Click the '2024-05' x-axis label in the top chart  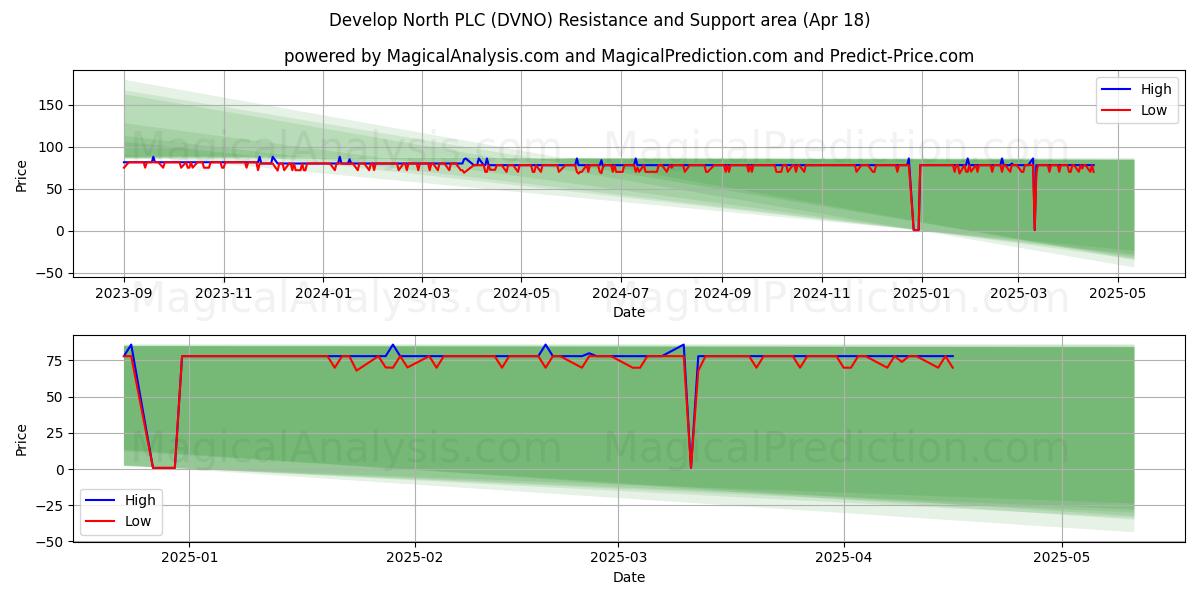click(x=520, y=296)
